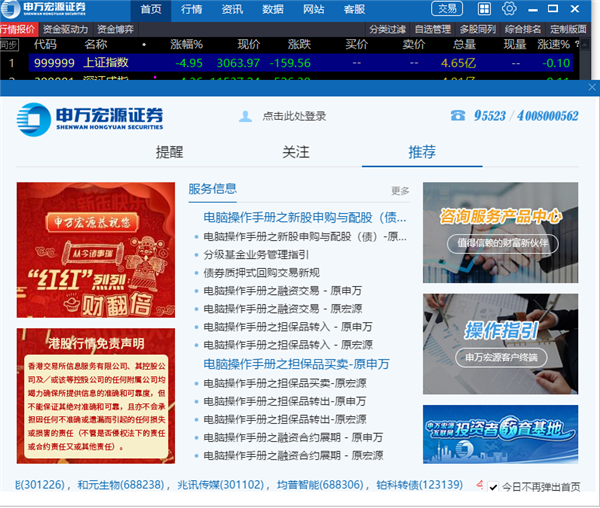Viewport: 600px width, 508px height.
Task: Open 电脑操作手册之融资交易 - 原宏源 link
Action: [282, 309]
